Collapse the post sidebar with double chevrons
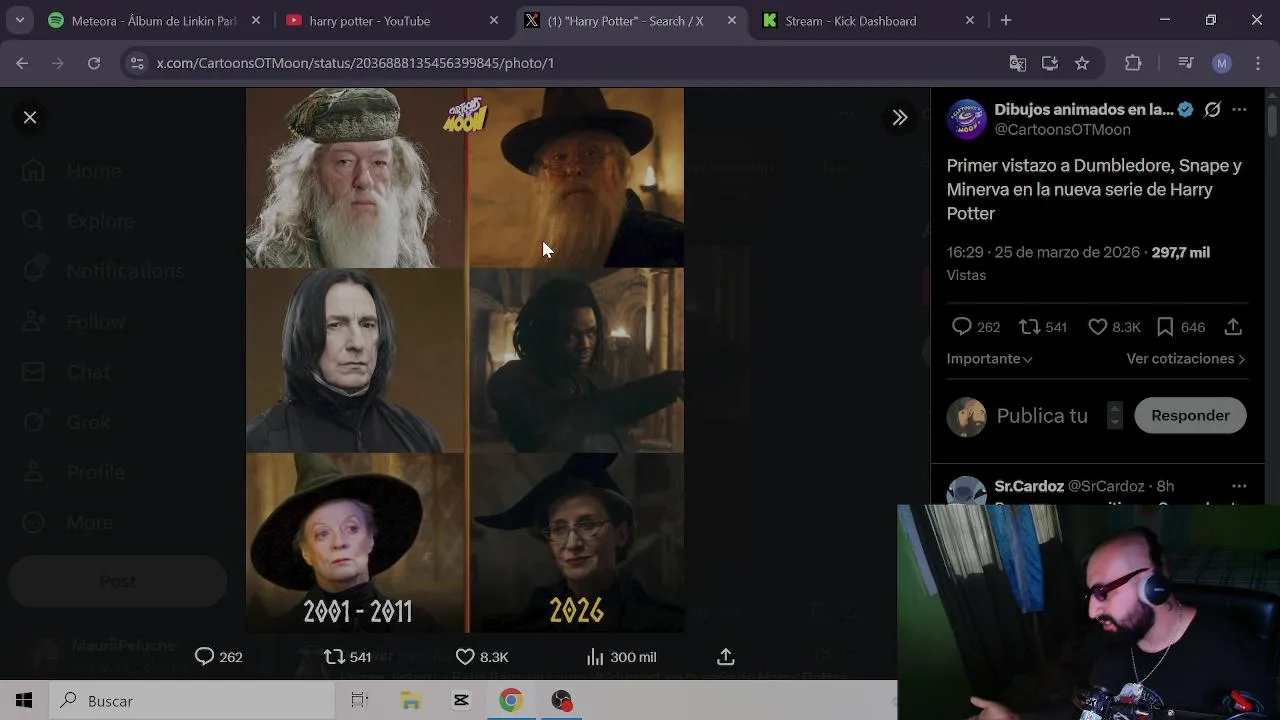This screenshot has width=1280, height=720. (x=900, y=117)
